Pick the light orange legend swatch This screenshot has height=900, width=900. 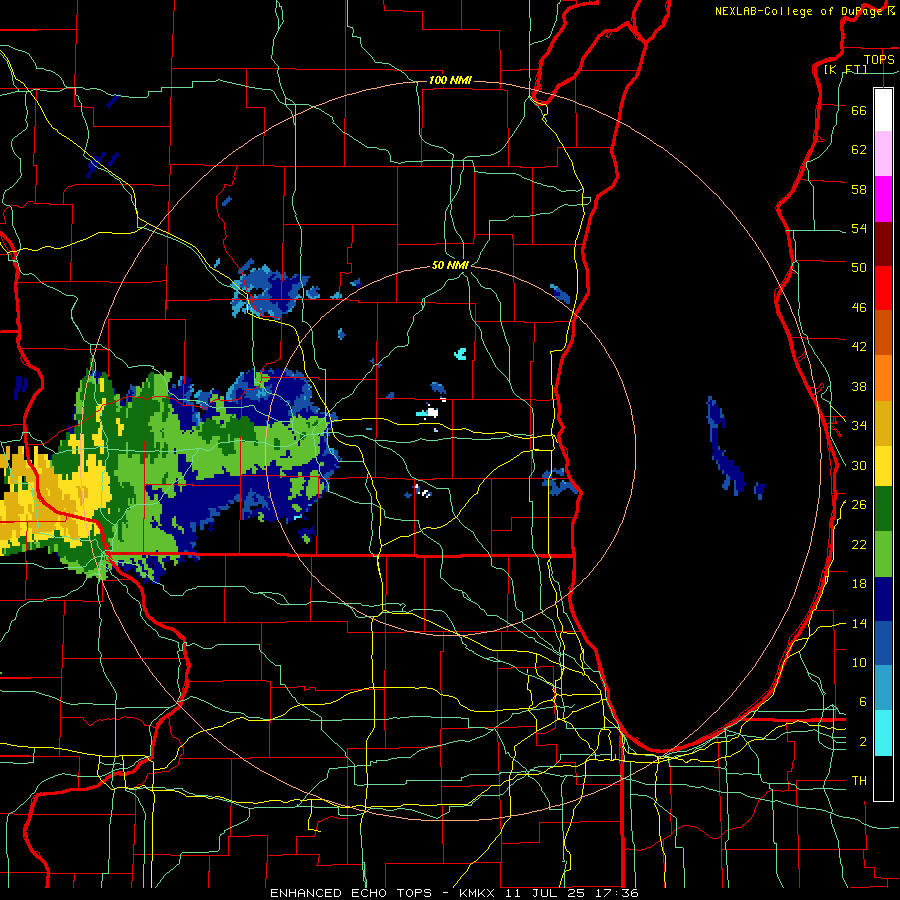(883, 378)
